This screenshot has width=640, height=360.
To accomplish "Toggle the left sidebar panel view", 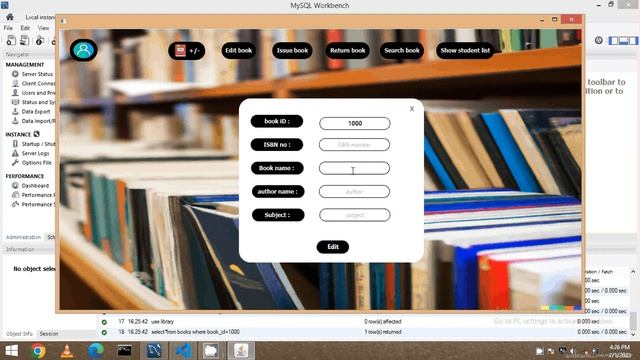I will point(613,40).
